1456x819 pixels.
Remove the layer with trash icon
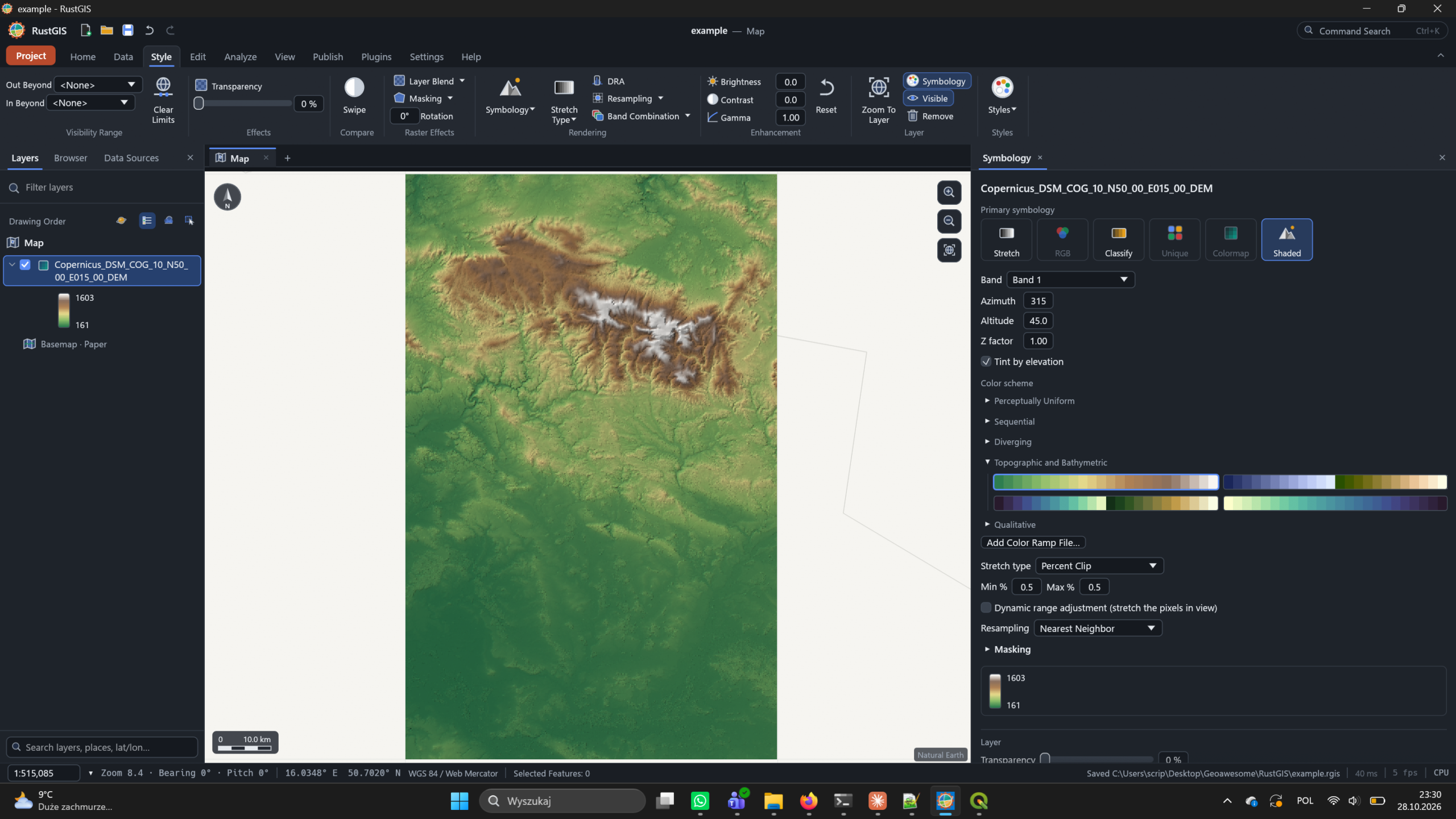(913, 116)
